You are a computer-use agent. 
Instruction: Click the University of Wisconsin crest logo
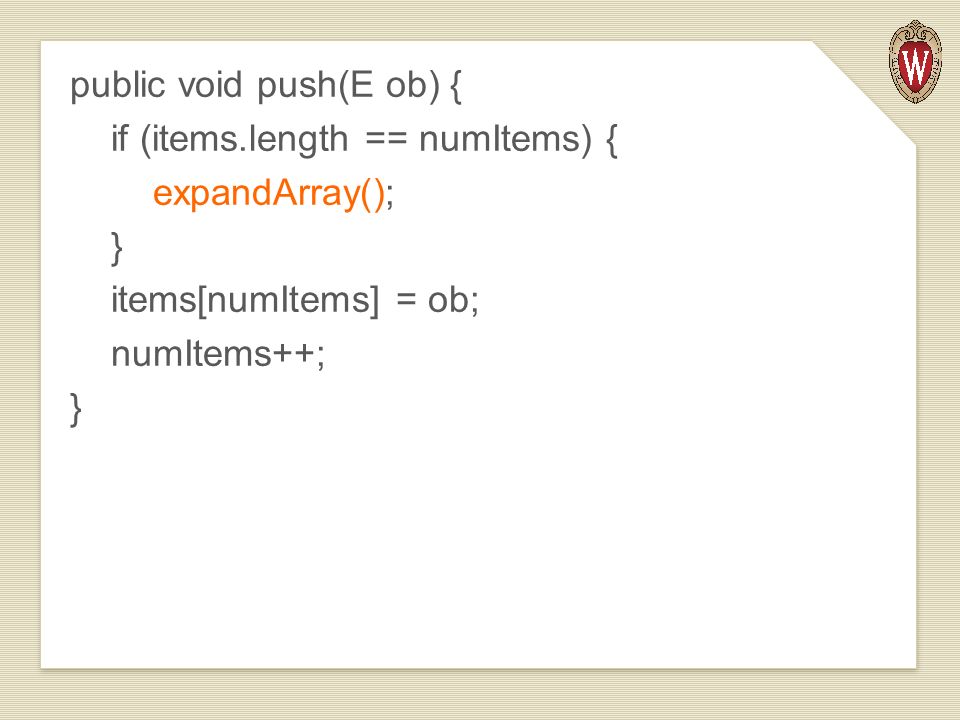[x=915, y=61]
